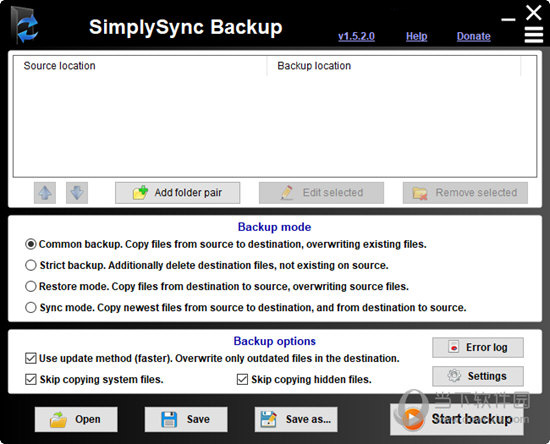Image resolution: width=550 pixels, height=444 pixels.
Task: Click Add folder pair button
Action: [x=177, y=193]
